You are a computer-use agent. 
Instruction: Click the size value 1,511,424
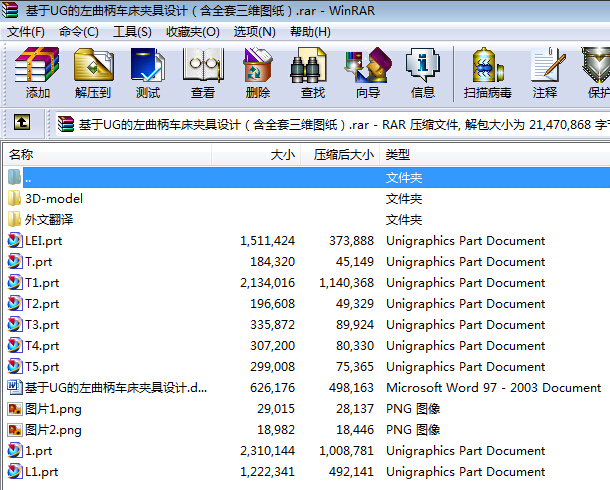[x=267, y=241]
